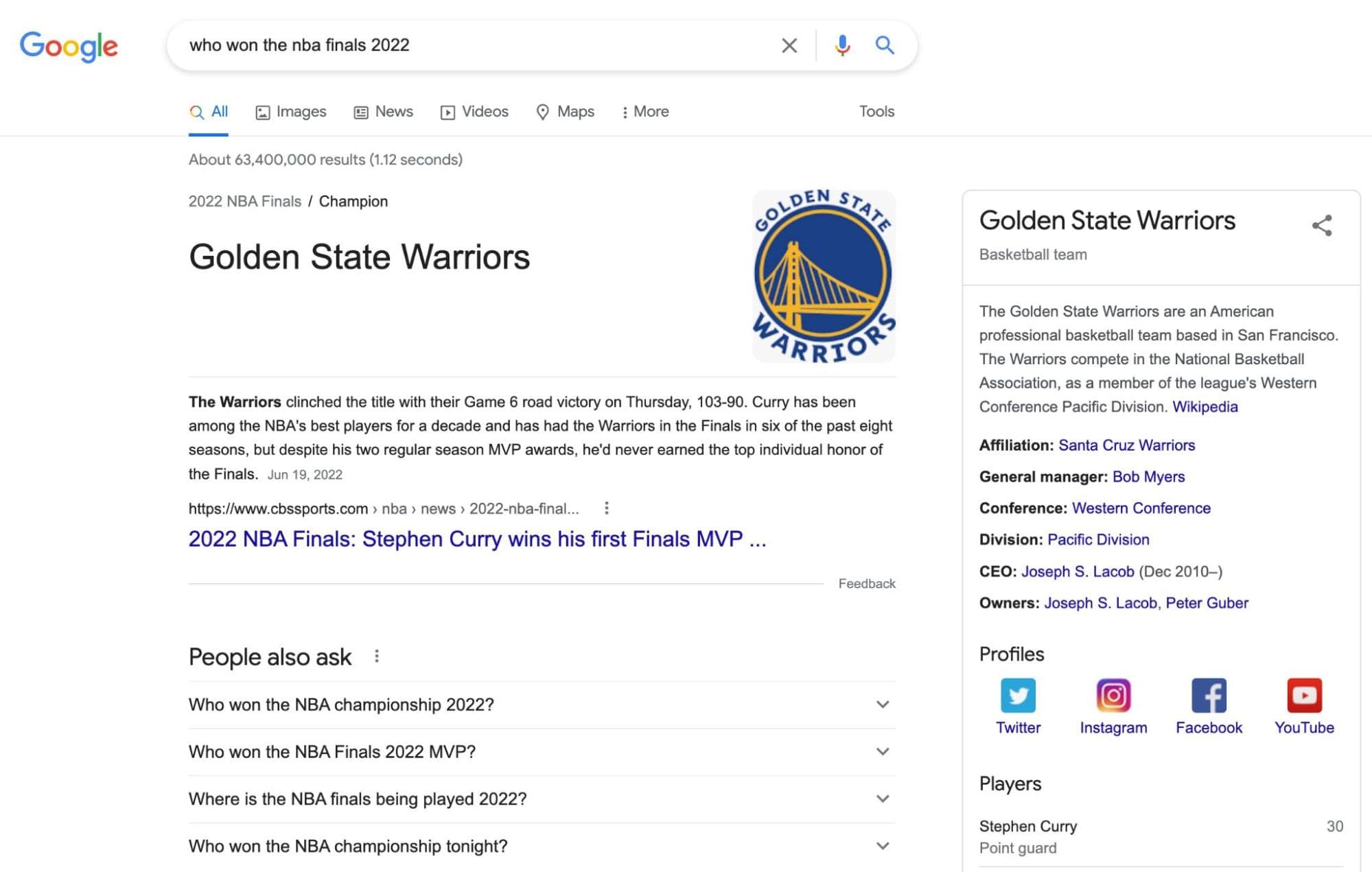The width and height of the screenshot is (1372, 872).
Task: Click the cbssports.com URL breadcrumb
Action: point(384,509)
